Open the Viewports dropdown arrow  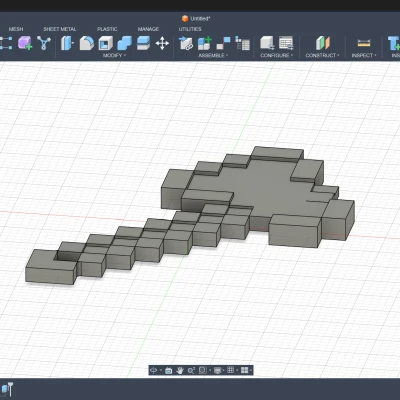coord(250,370)
